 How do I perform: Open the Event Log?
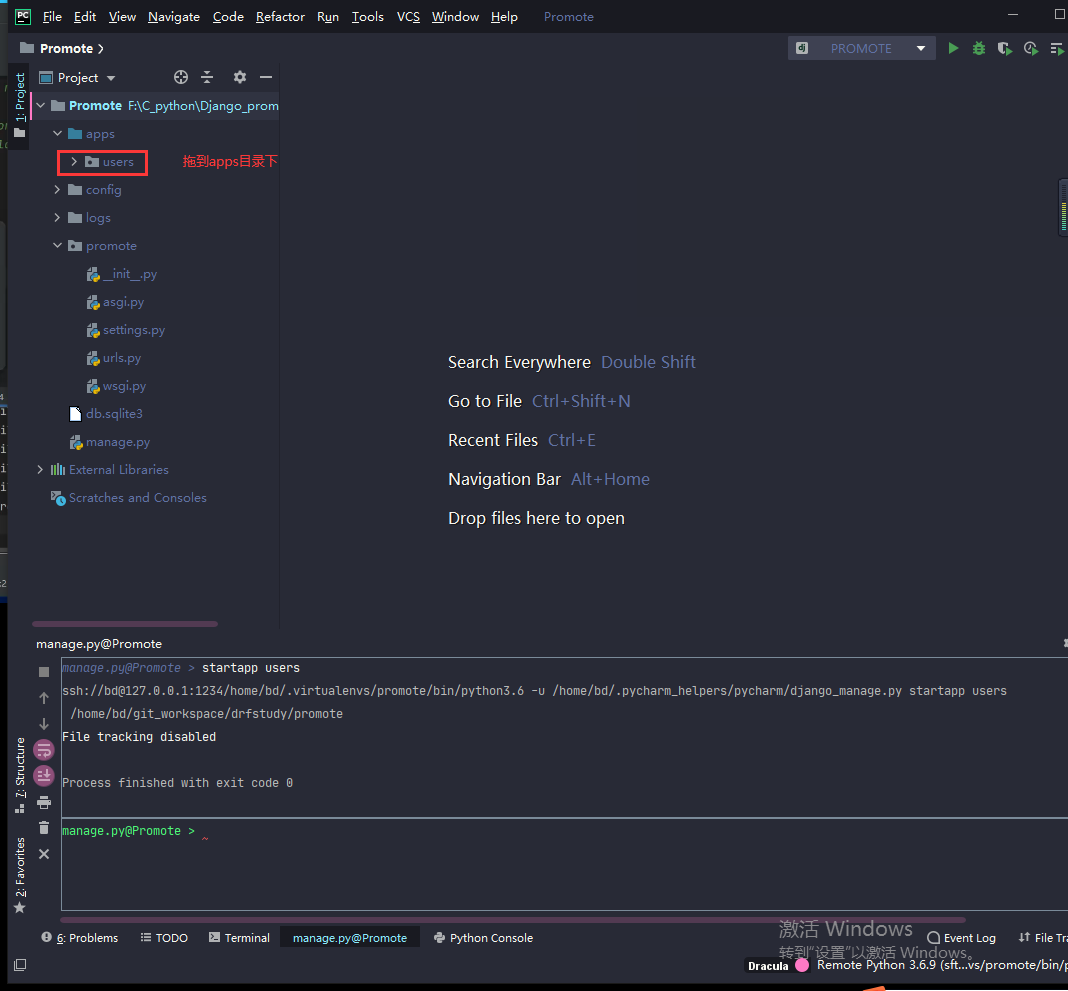[961, 938]
